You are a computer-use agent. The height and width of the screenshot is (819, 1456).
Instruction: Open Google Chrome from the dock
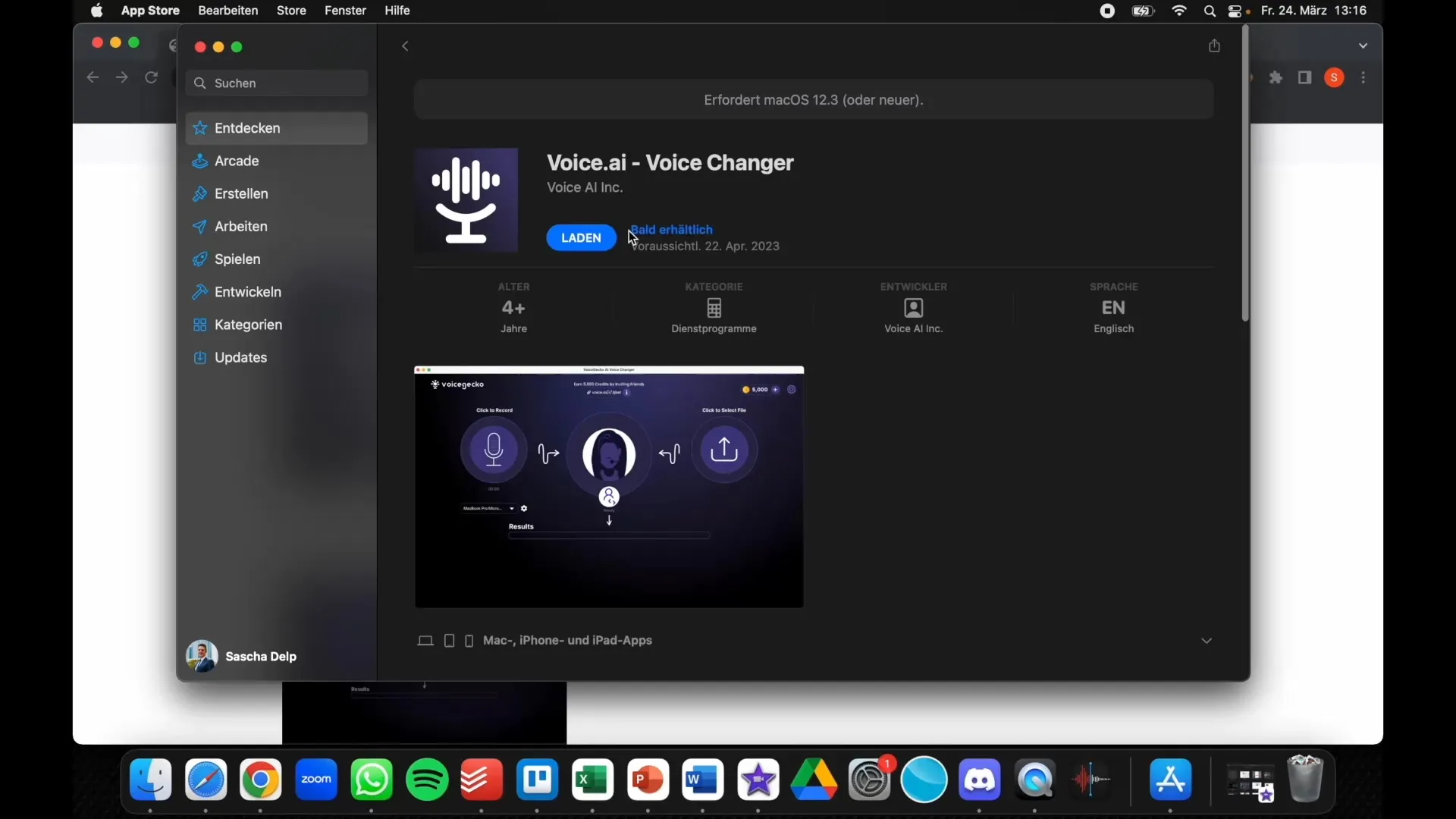(261, 781)
